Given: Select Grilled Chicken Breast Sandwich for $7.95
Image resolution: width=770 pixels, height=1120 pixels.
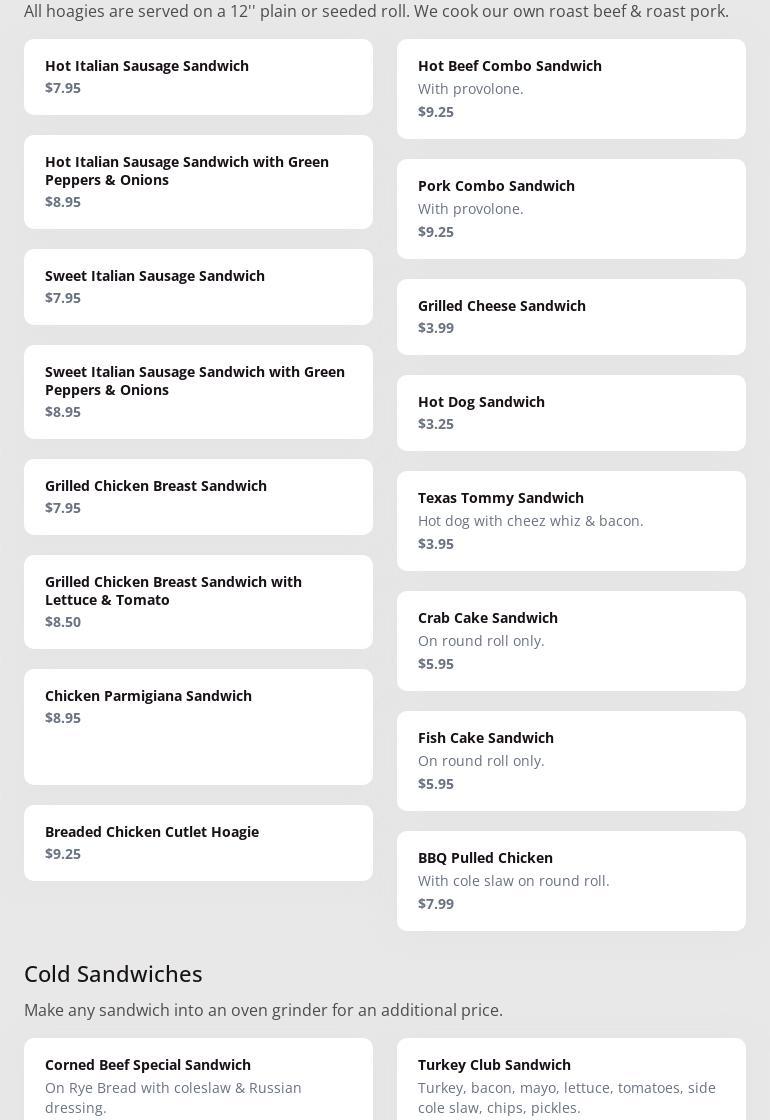Looking at the screenshot, I should click(x=198, y=496).
